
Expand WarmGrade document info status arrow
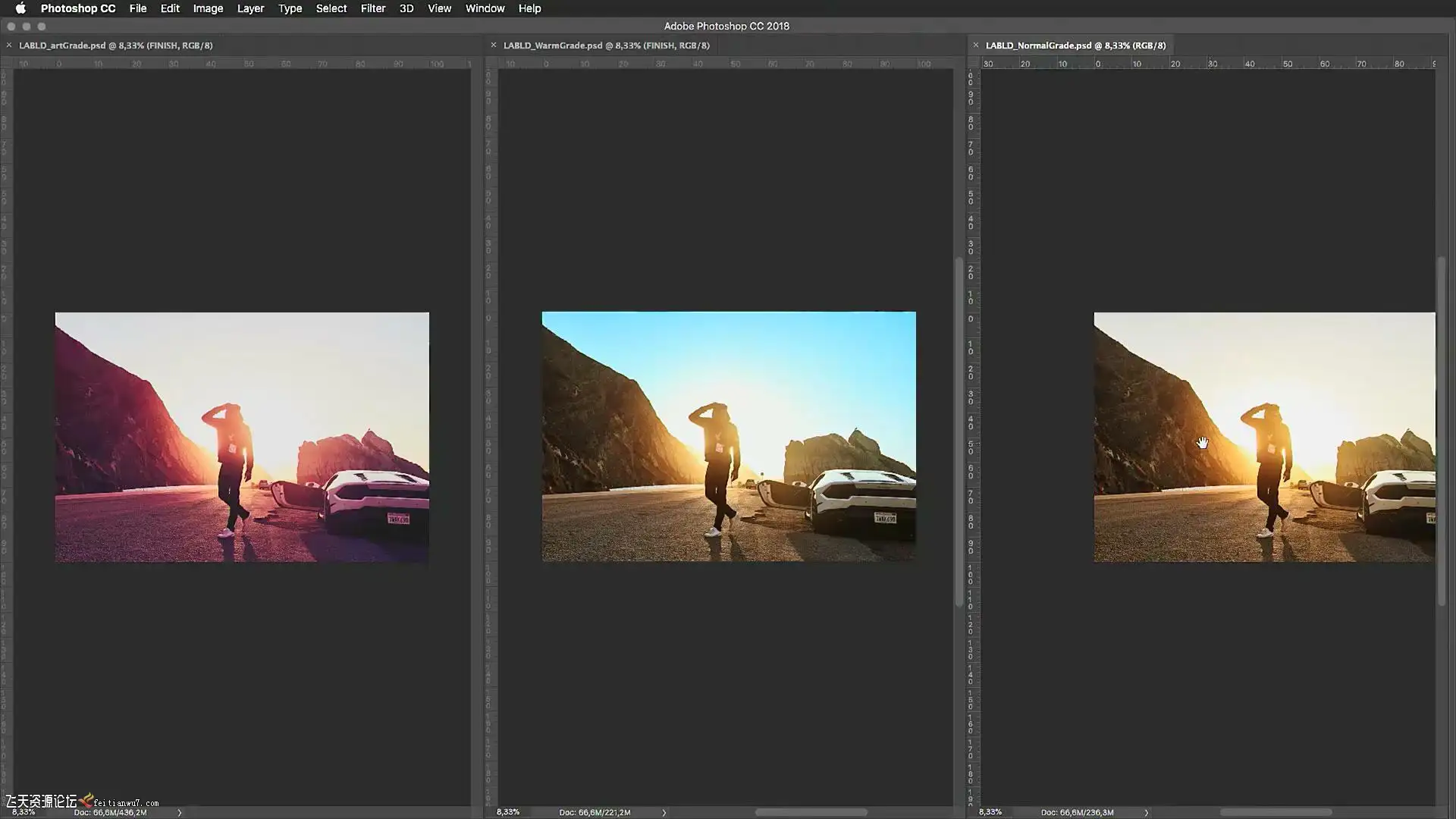pyautogui.click(x=664, y=812)
